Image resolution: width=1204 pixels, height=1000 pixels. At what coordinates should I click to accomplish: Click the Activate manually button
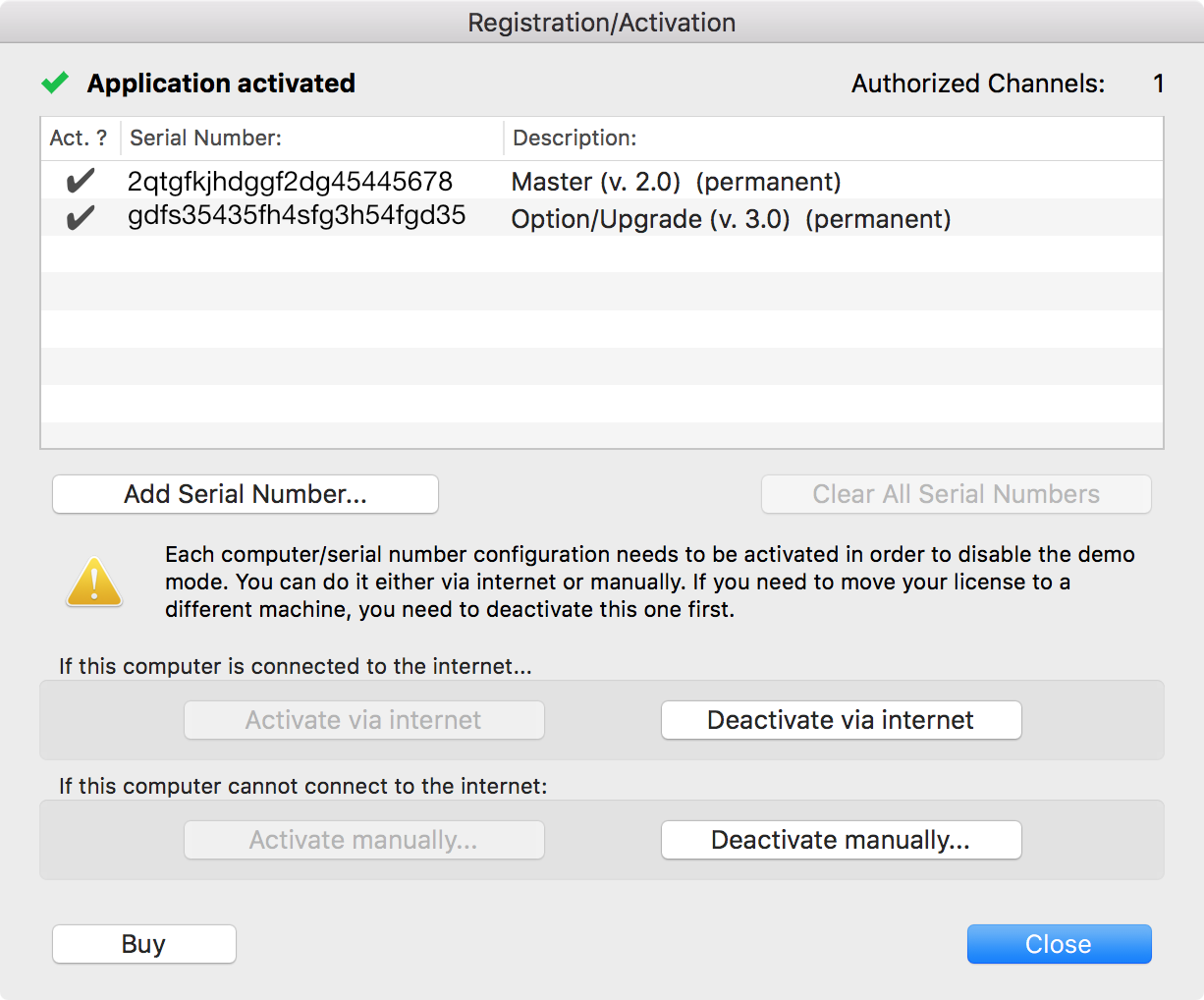coord(364,840)
